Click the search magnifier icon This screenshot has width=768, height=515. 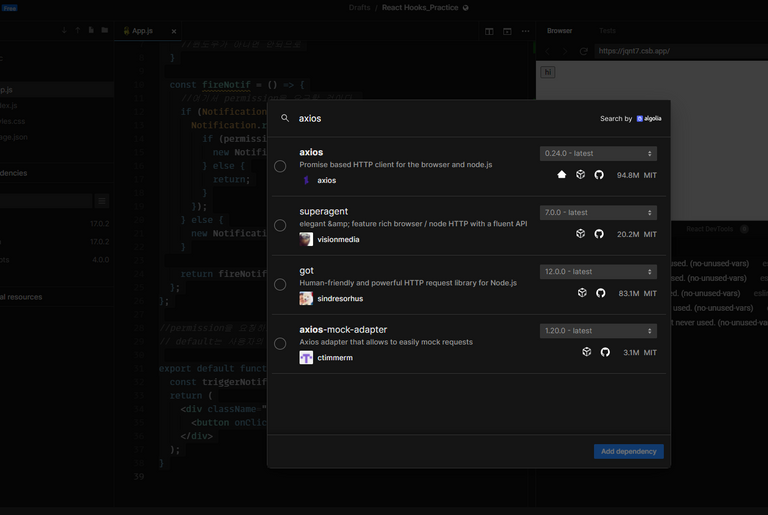[x=285, y=118]
